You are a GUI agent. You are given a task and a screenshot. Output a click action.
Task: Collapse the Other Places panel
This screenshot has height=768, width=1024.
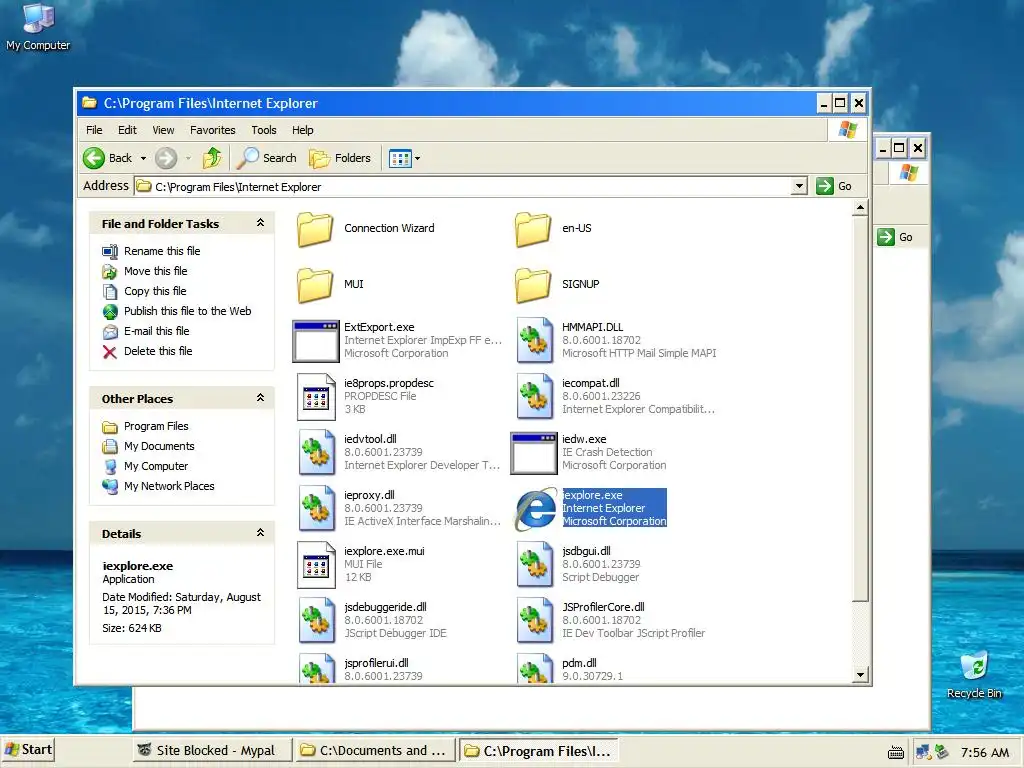[x=260, y=398]
